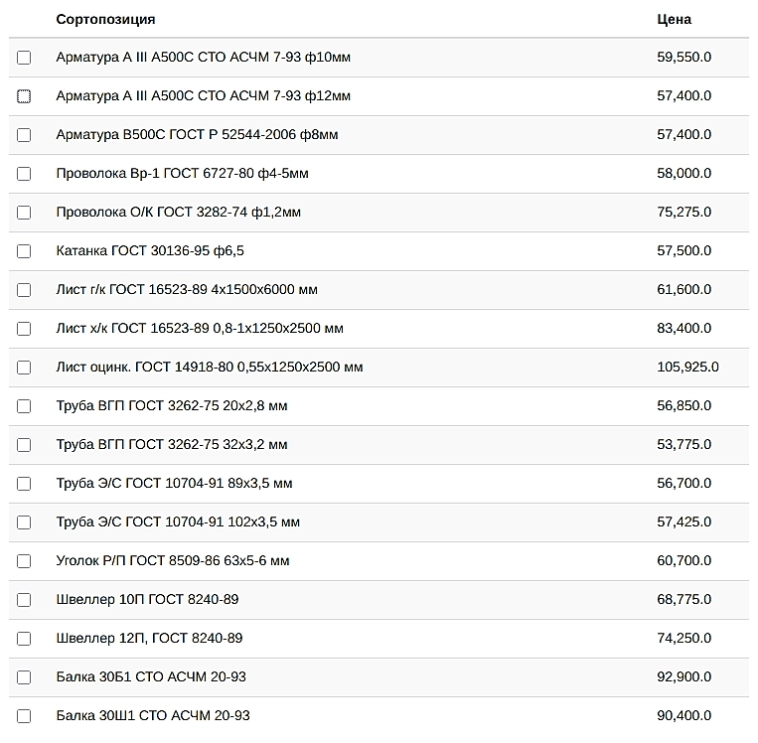Mark checkbox for Лист оцинк. ГОСТ 14918-80
The height and width of the screenshot is (743, 758).
pyautogui.click(x=24, y=368)
